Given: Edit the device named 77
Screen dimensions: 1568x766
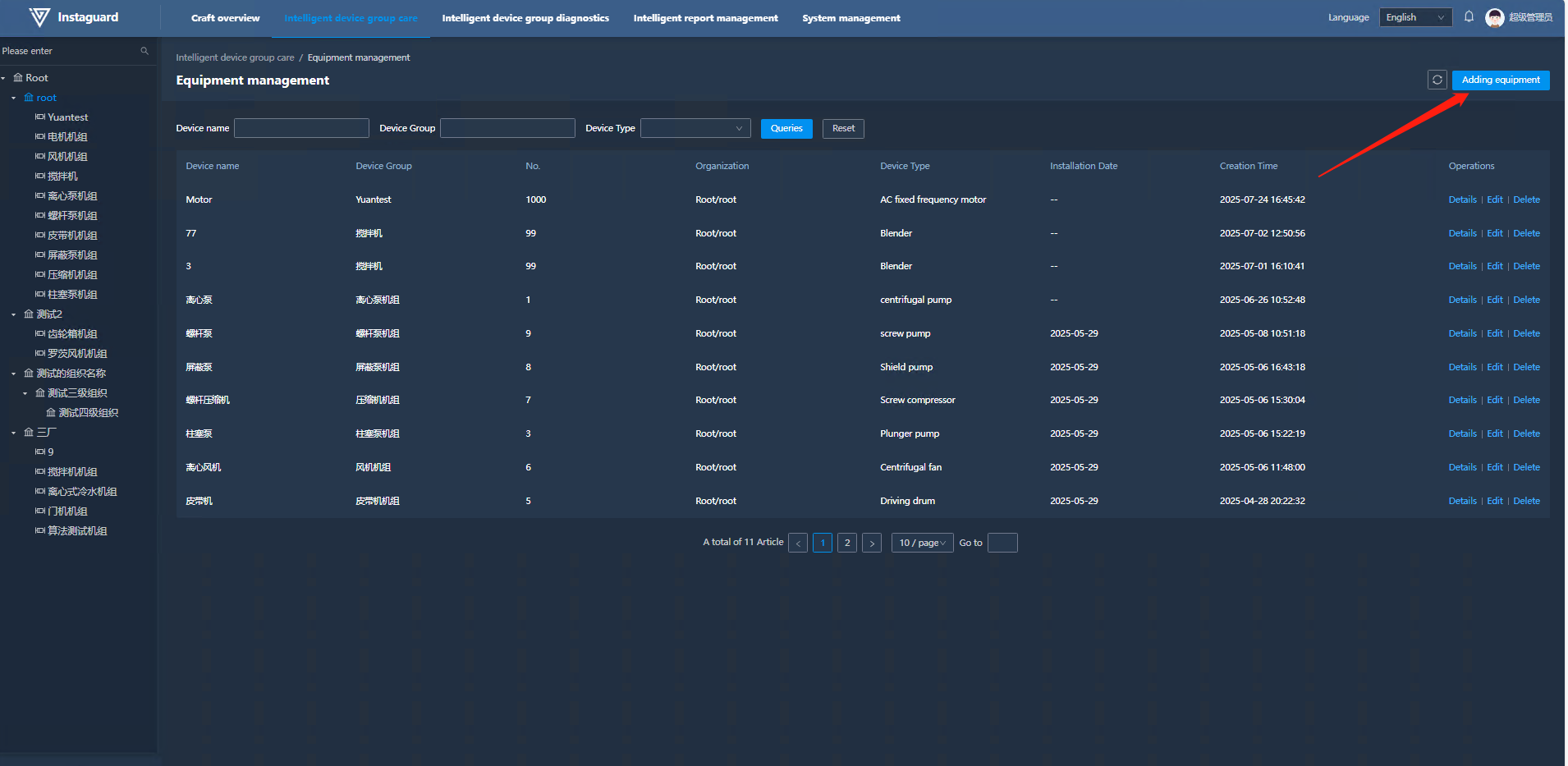Looking at the screenshot, I should (x=1495, y=233).
